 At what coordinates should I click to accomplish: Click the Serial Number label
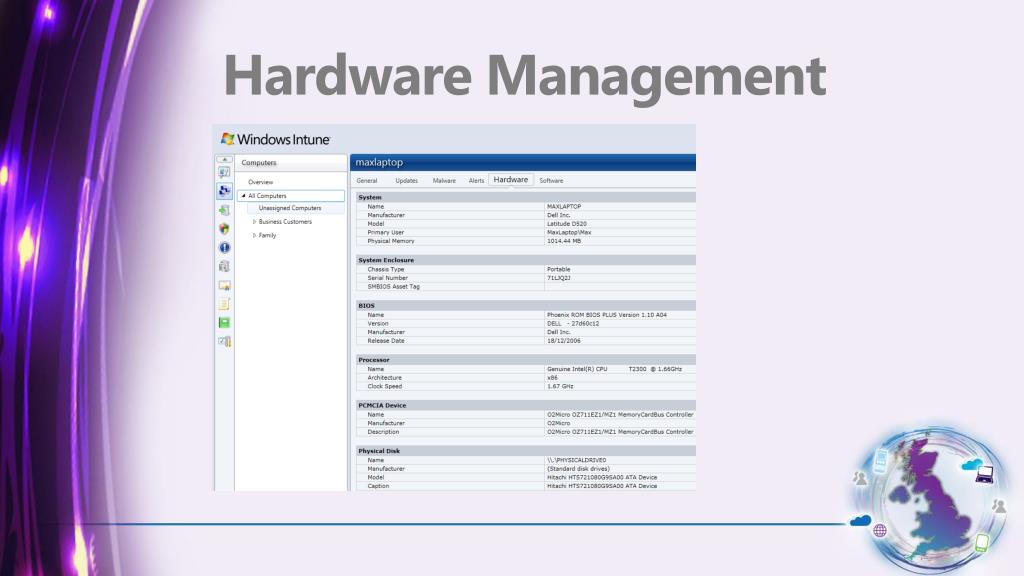(387, 278)
